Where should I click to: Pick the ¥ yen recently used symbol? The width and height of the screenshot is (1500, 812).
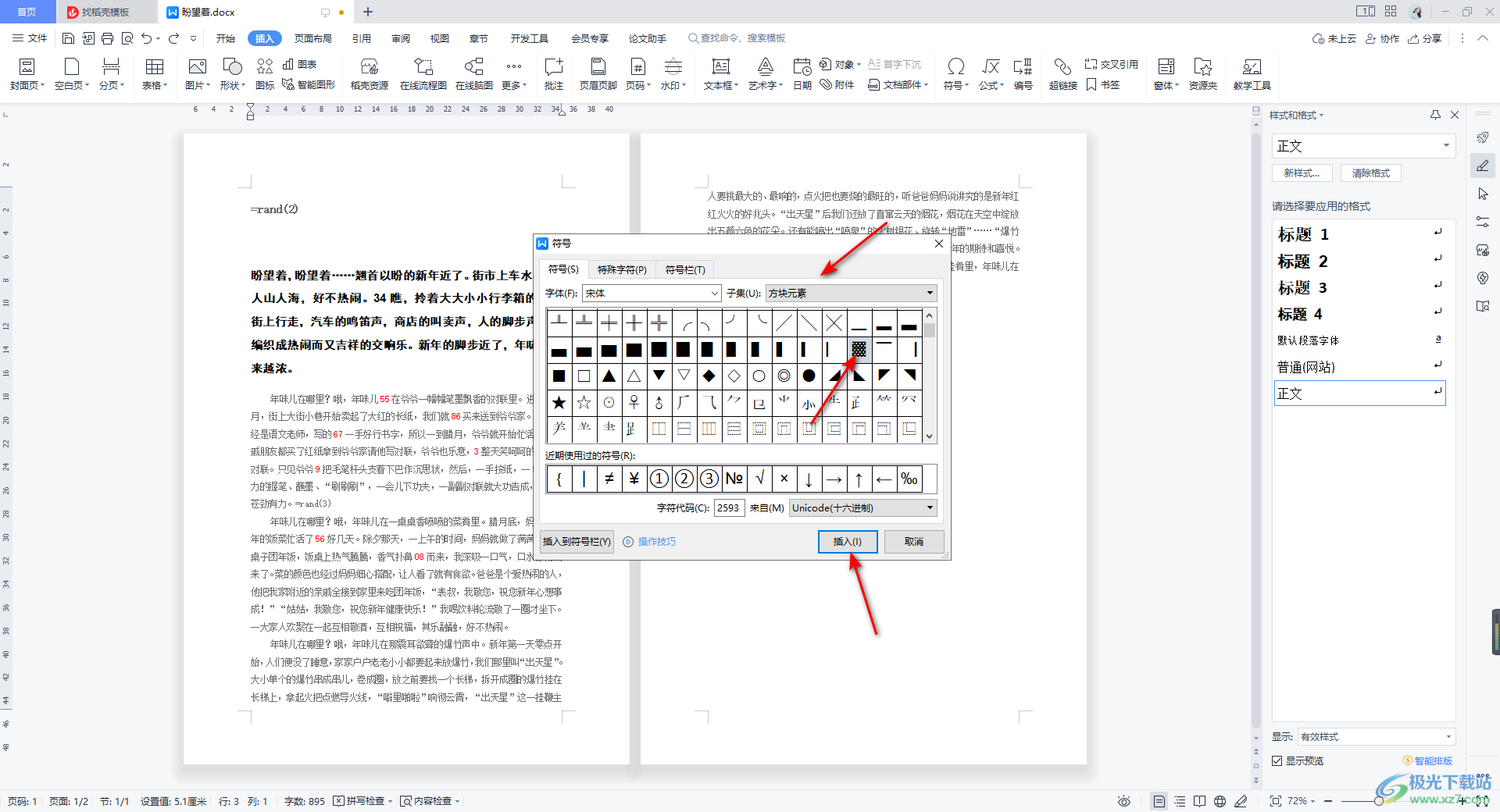point(634,479)
